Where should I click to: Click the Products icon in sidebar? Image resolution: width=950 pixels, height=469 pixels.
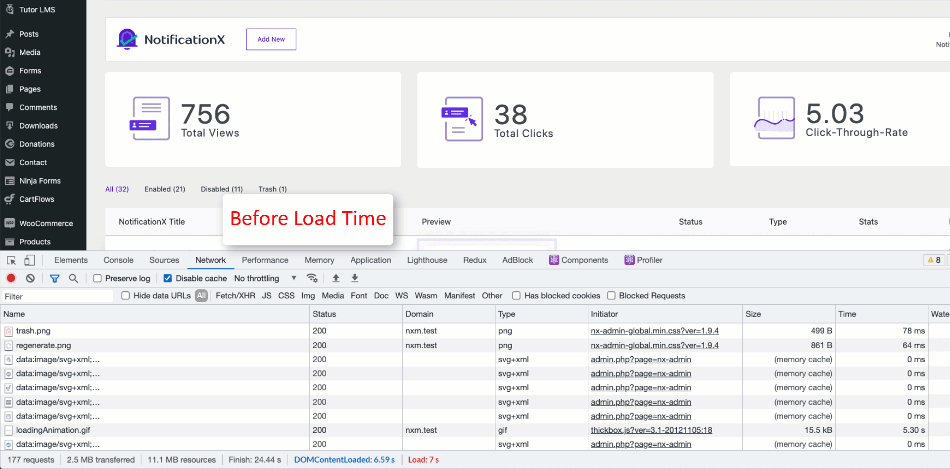coord(9,242)
